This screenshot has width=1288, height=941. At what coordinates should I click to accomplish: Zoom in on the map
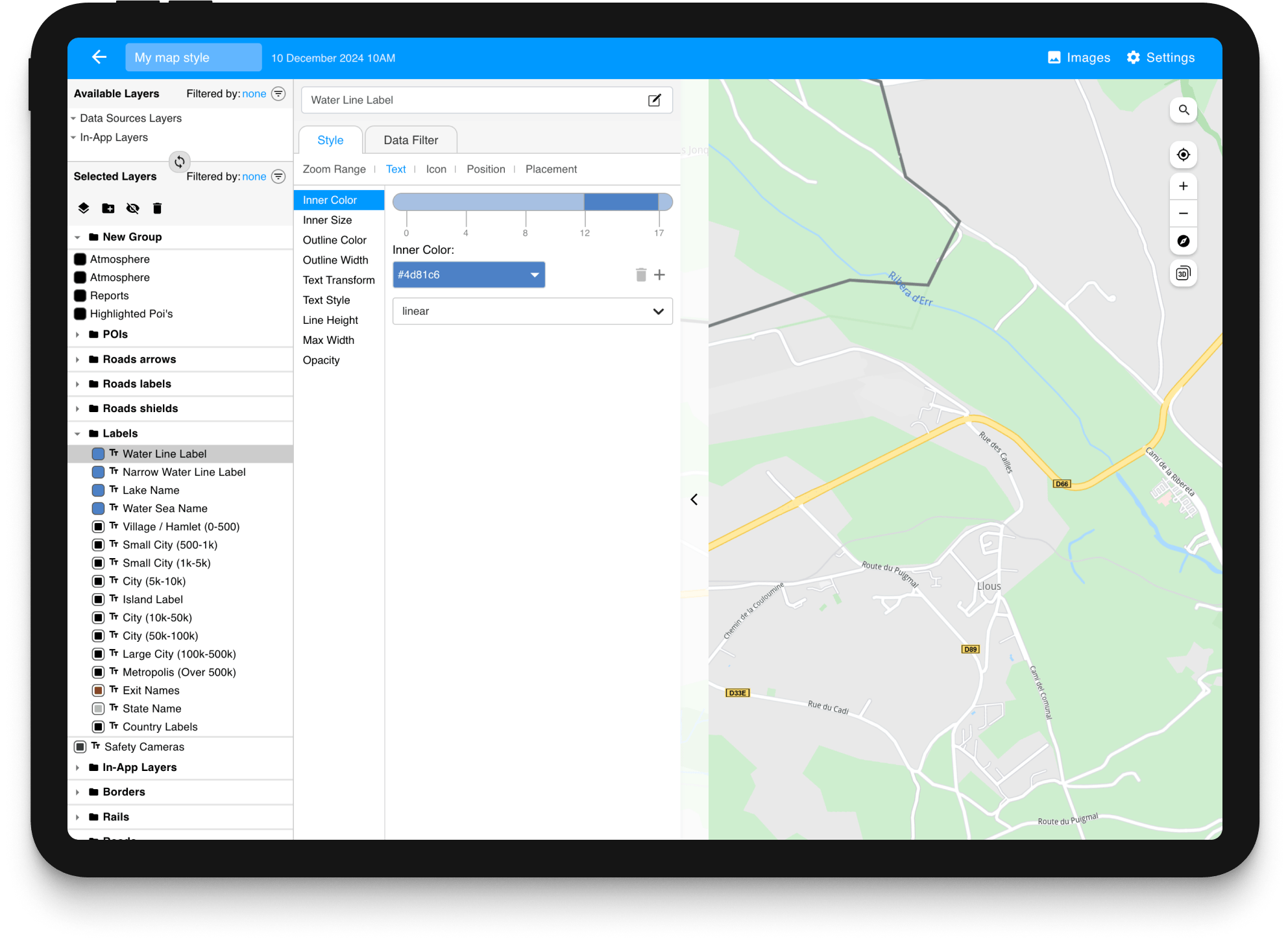(x=1184, y=186)
